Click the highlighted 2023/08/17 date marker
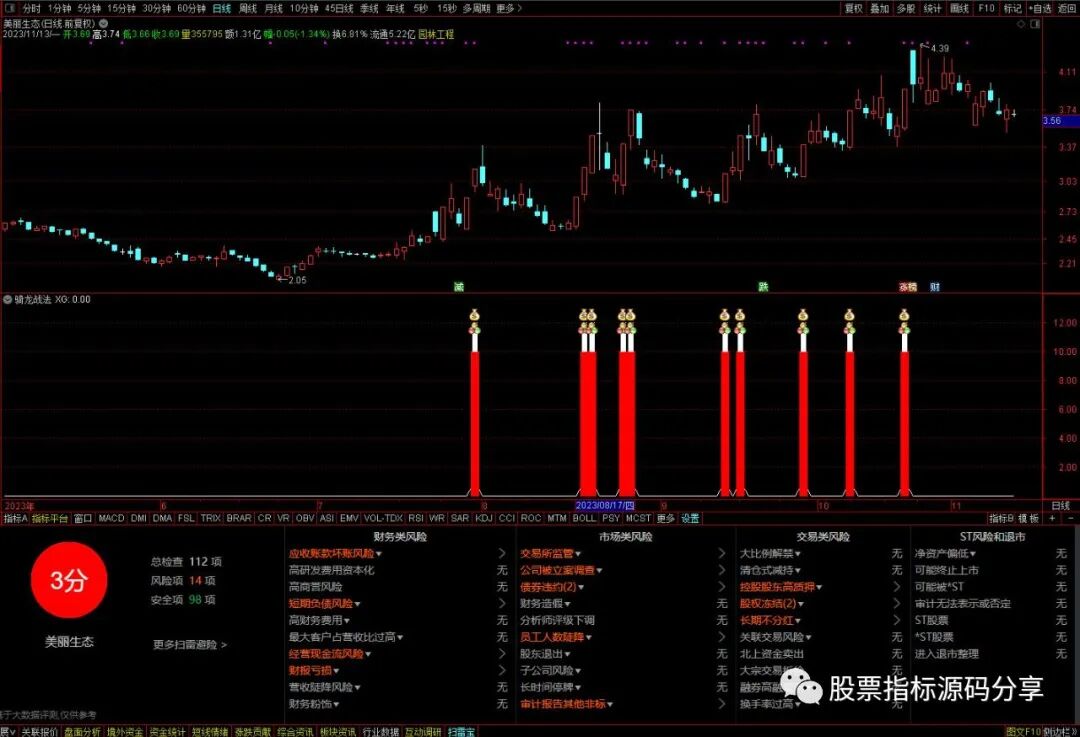Image resolution: width=1080 pixels, height=737 pixels. coord(605,506)
